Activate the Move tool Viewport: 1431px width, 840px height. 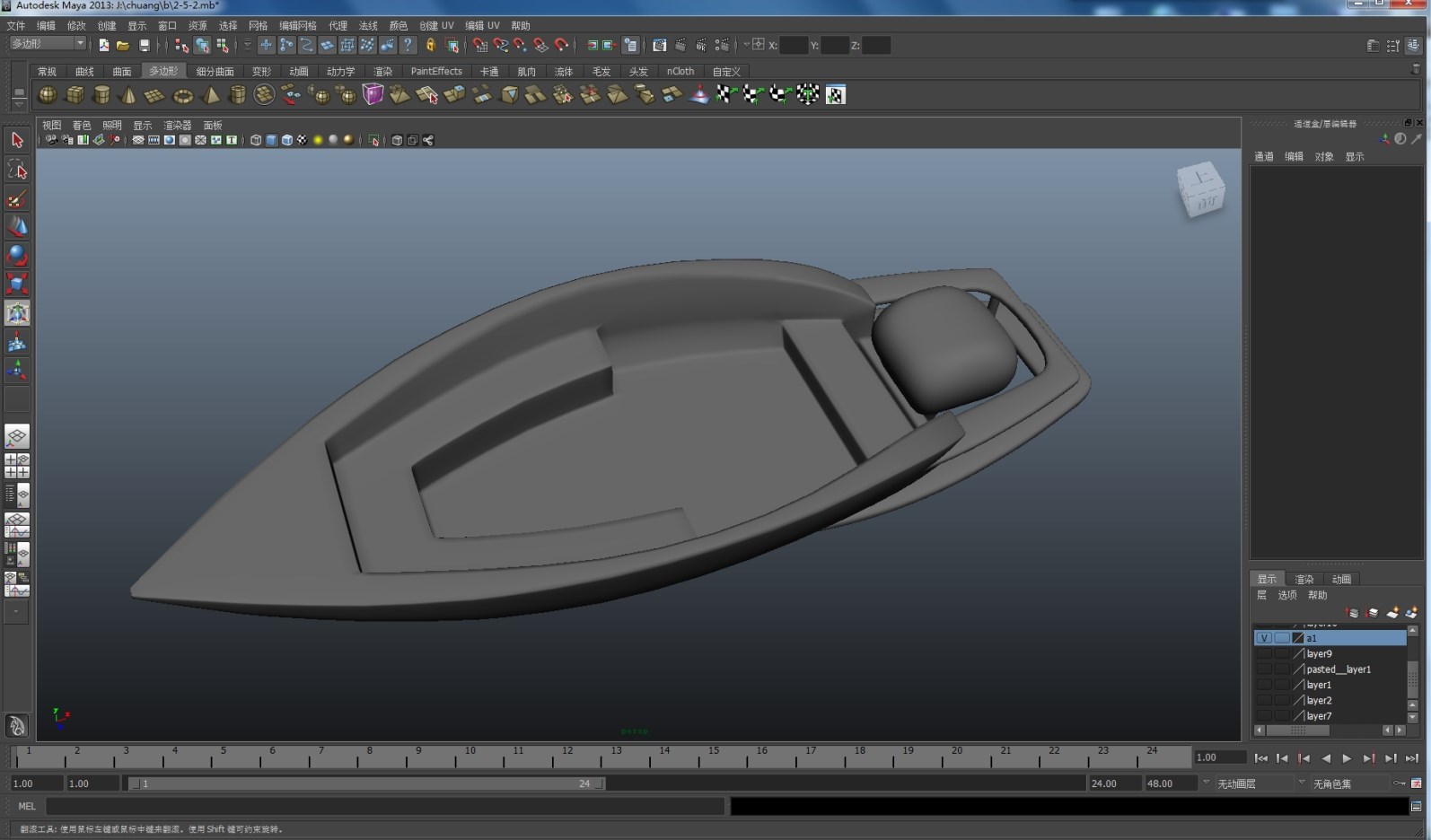point(17,226)
